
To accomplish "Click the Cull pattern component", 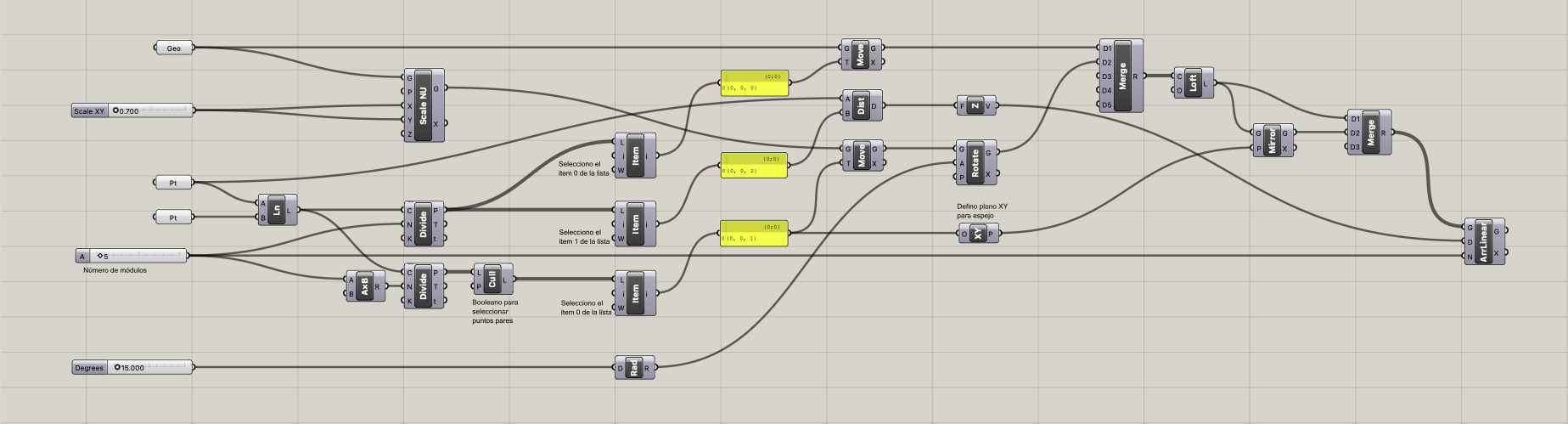I will pos(493,280).
